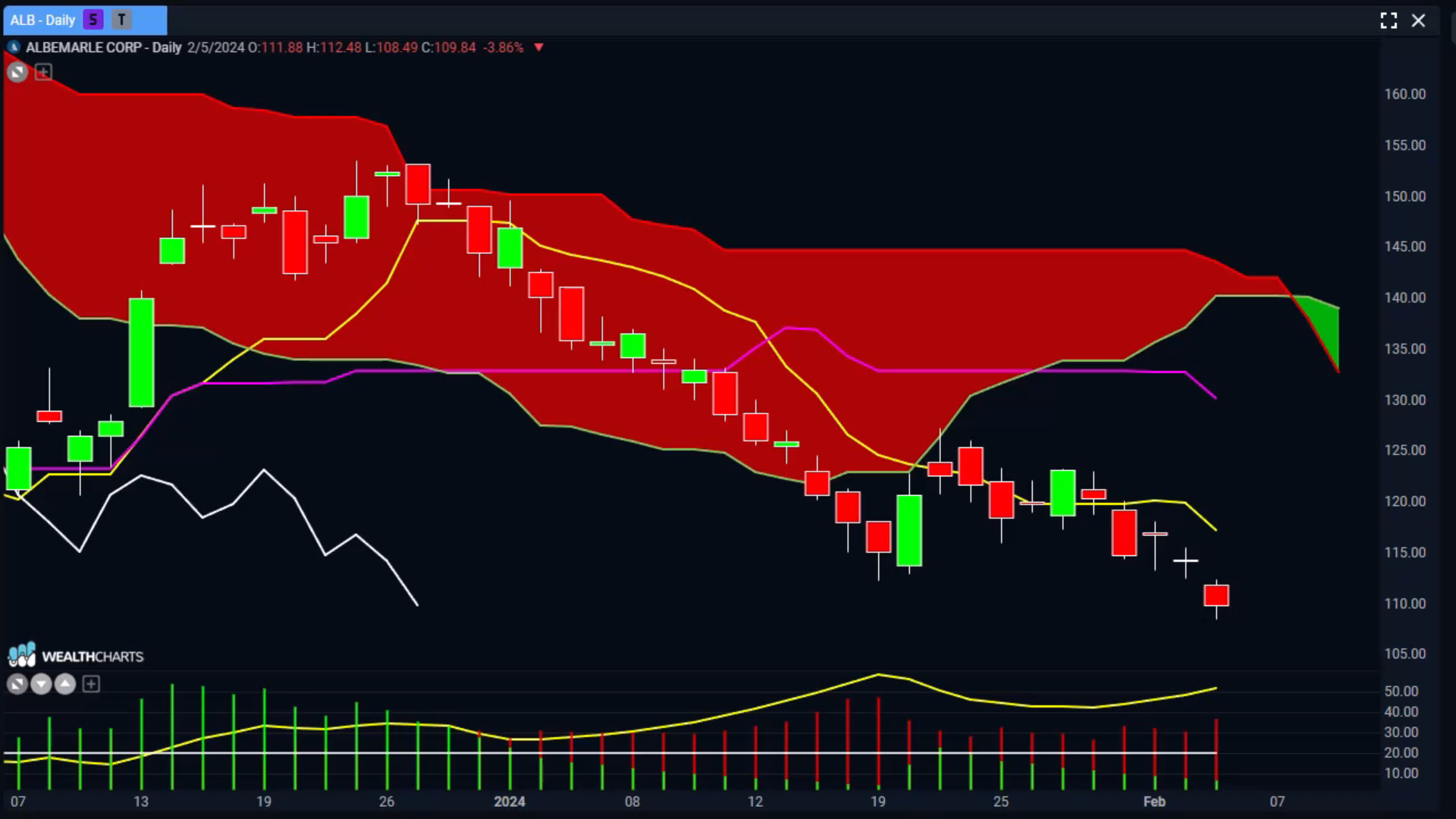Click the low value L:108.49

point(391,47)
